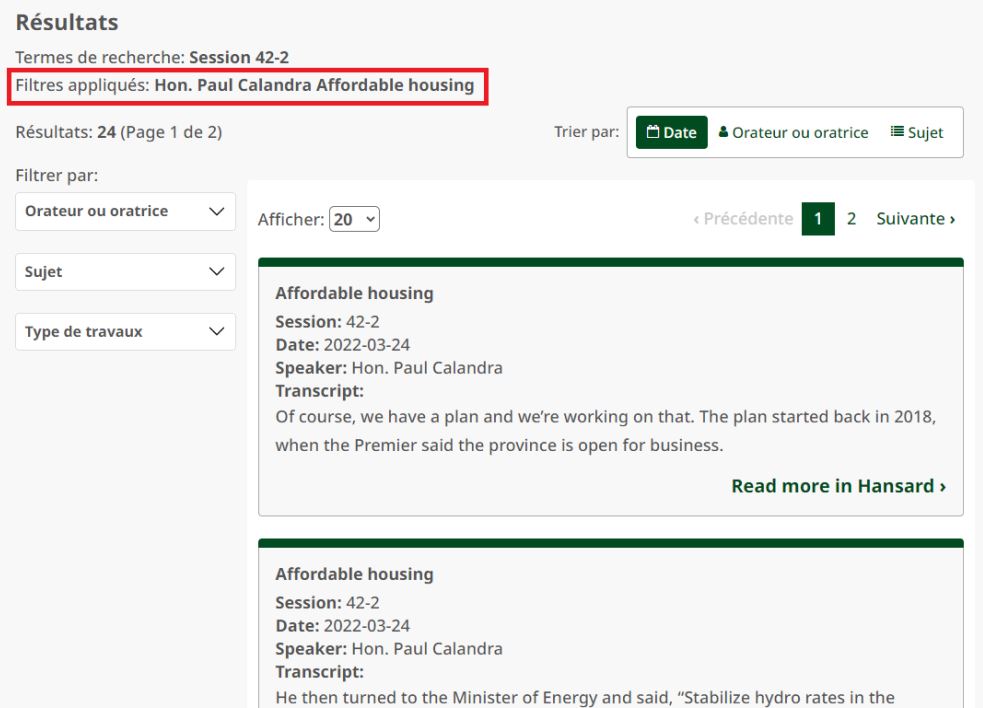This screenshot has width=983, height=708.
Task: Select current page 1 in pagination
Action: 817,218
